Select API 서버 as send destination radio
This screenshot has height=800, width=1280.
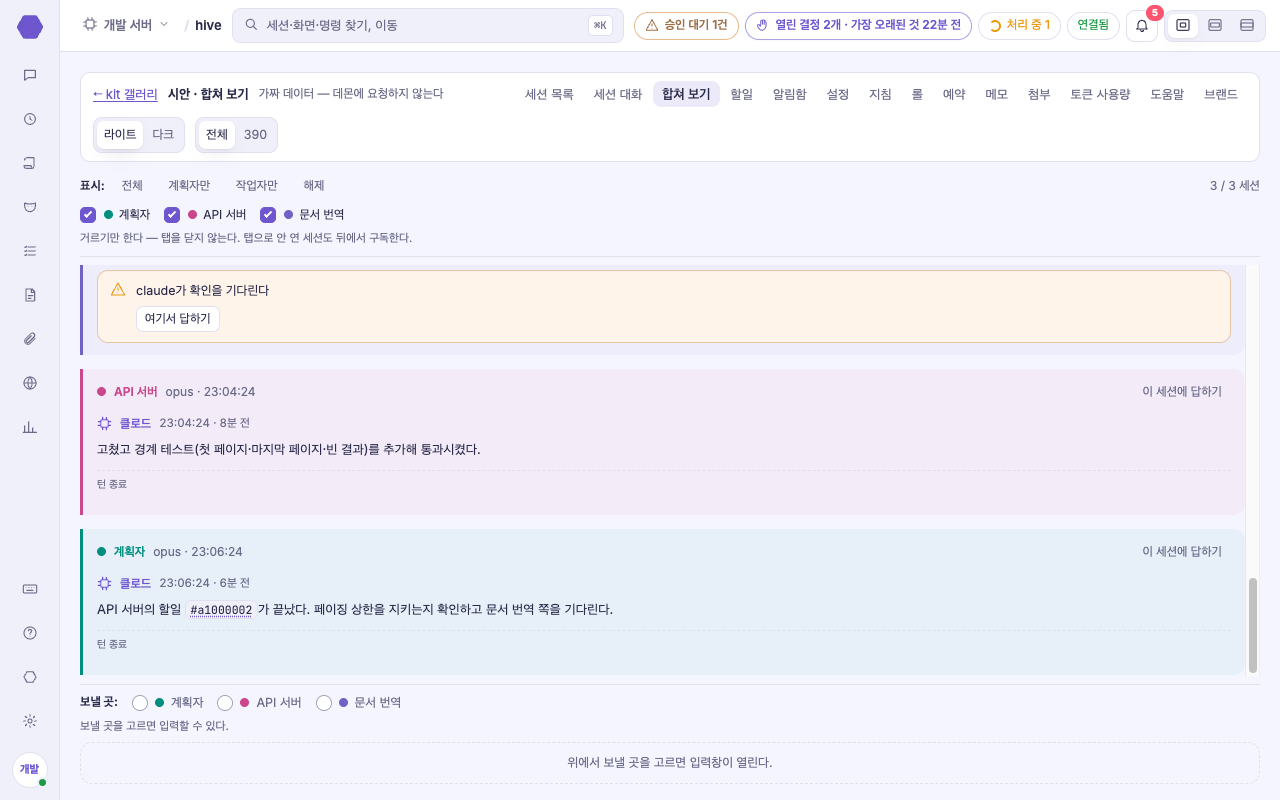click(225, 703)
